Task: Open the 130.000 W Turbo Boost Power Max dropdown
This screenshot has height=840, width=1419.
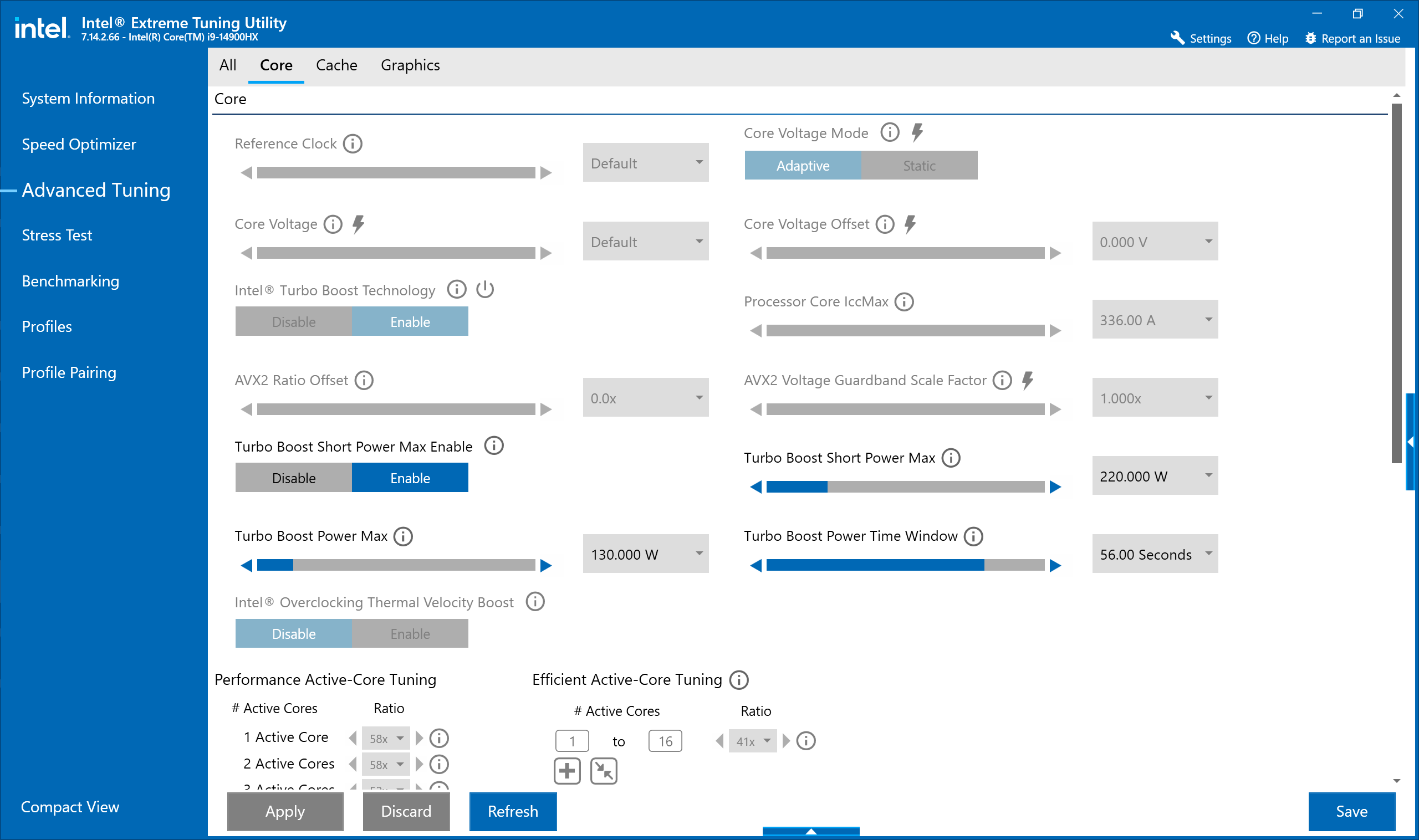Action: pyautogui.click(x=645, y=554)
